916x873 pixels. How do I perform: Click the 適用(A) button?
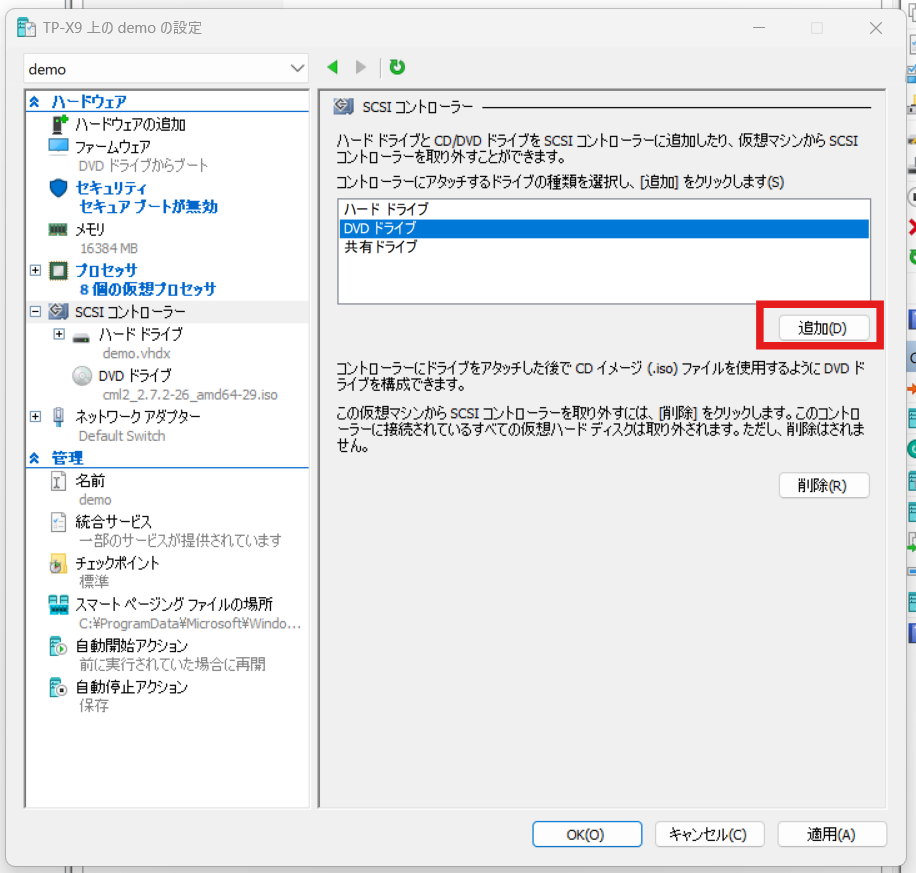(831, 834)
